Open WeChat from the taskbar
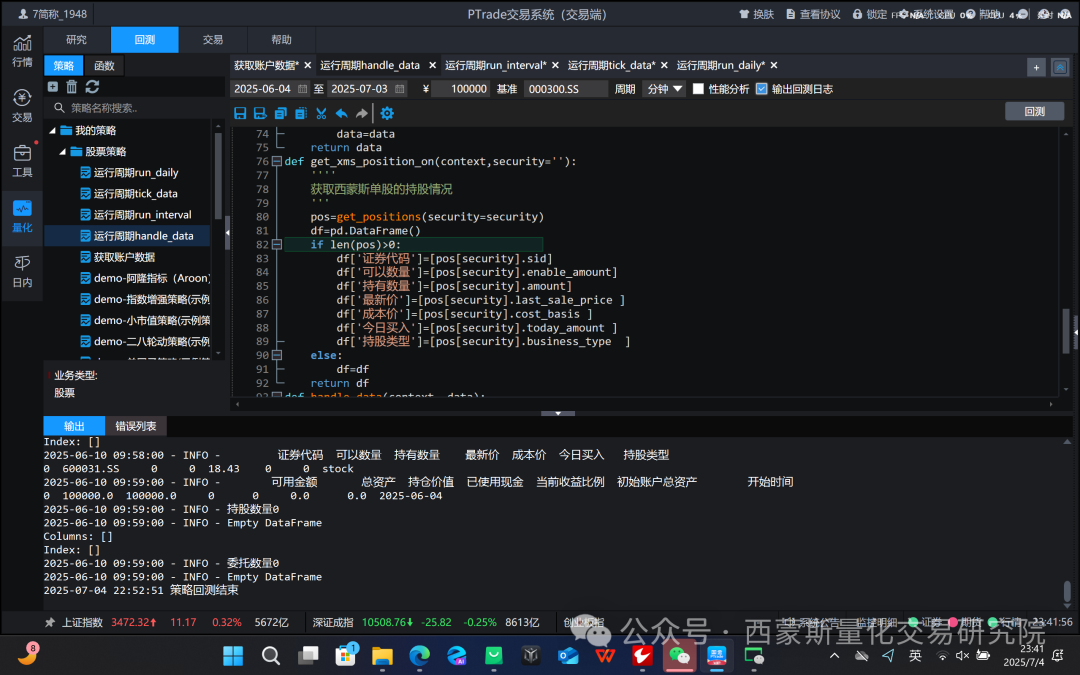1080x675 pixels. (x=680, y=656)
